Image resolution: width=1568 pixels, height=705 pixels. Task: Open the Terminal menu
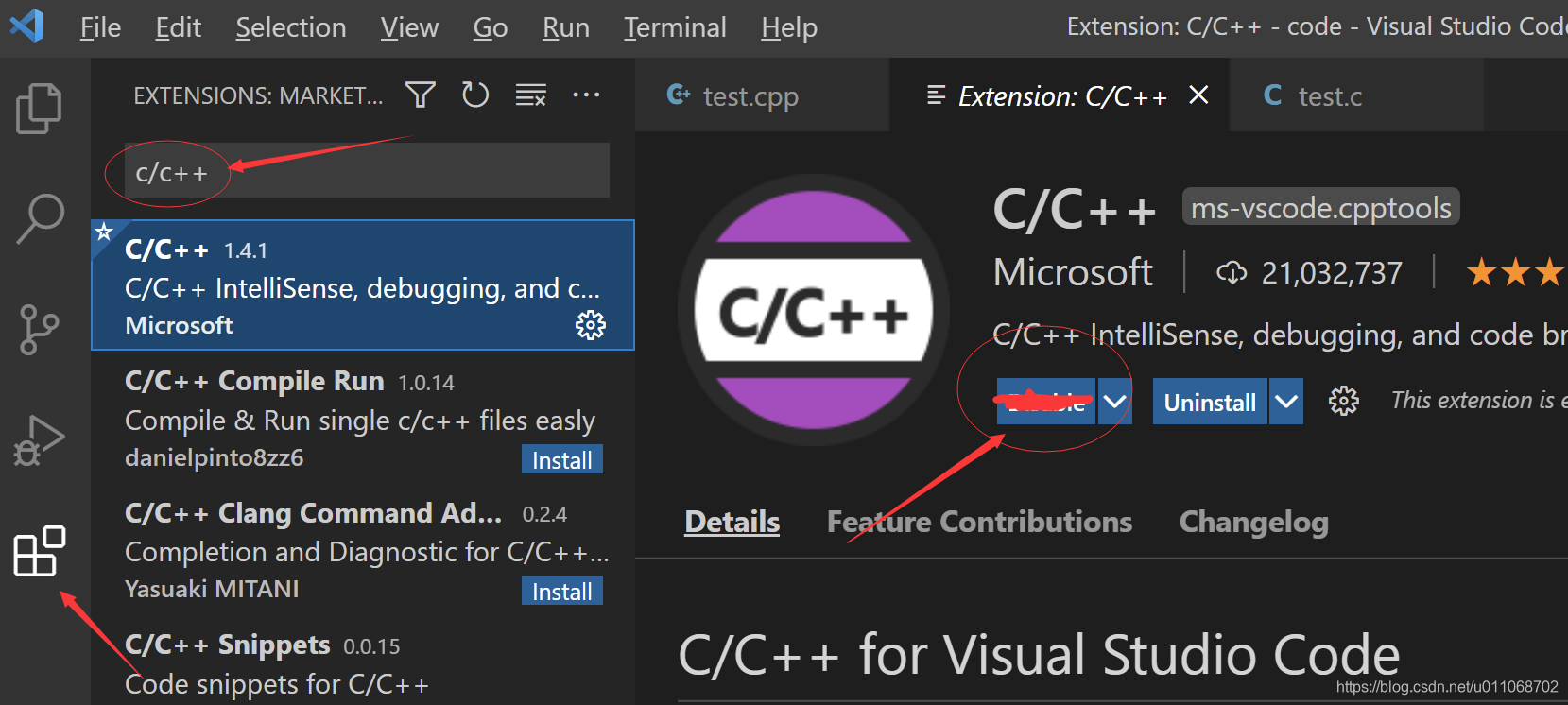[675, 27]
